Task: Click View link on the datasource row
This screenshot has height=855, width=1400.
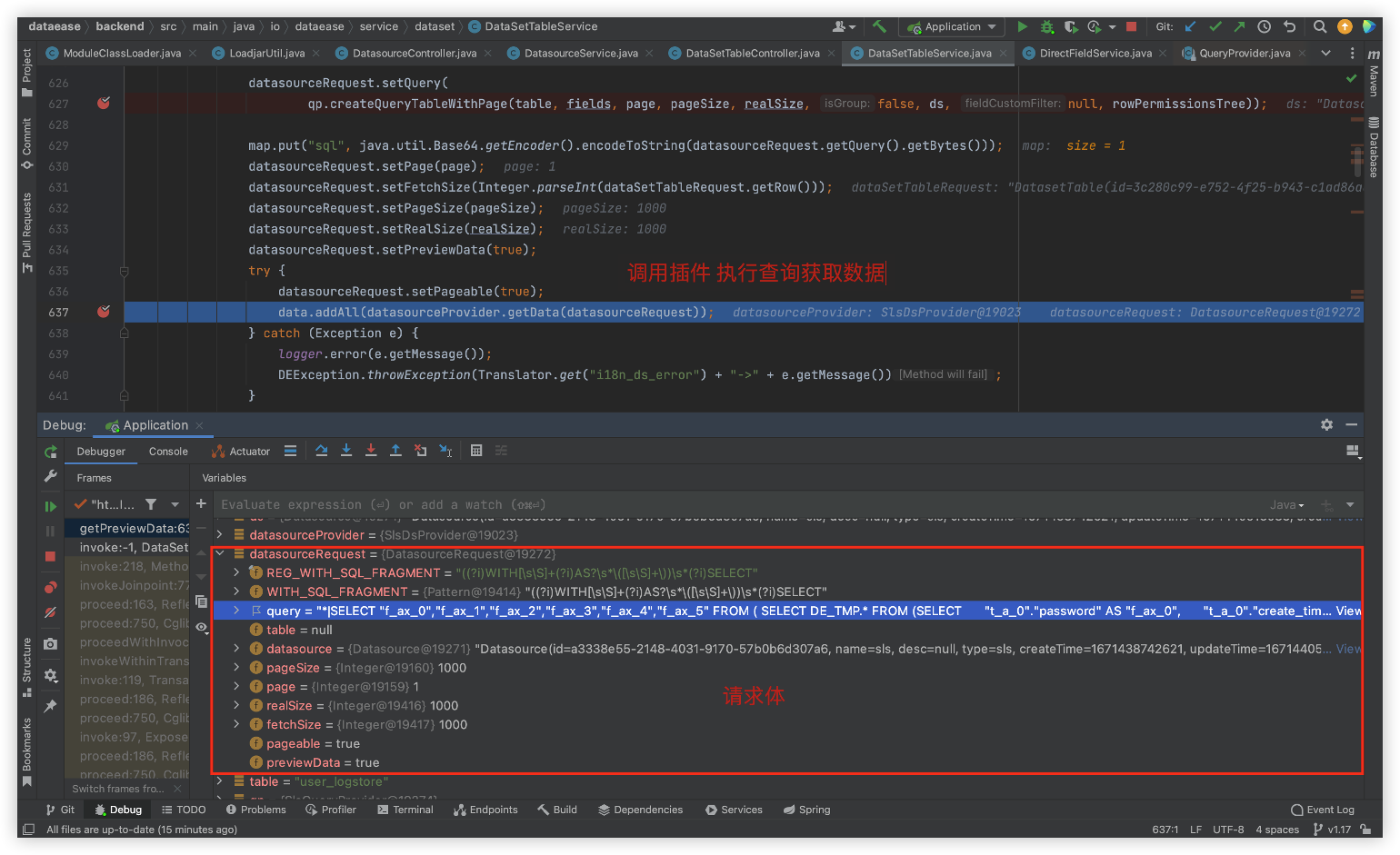Action: click(x=1348, y=649)
